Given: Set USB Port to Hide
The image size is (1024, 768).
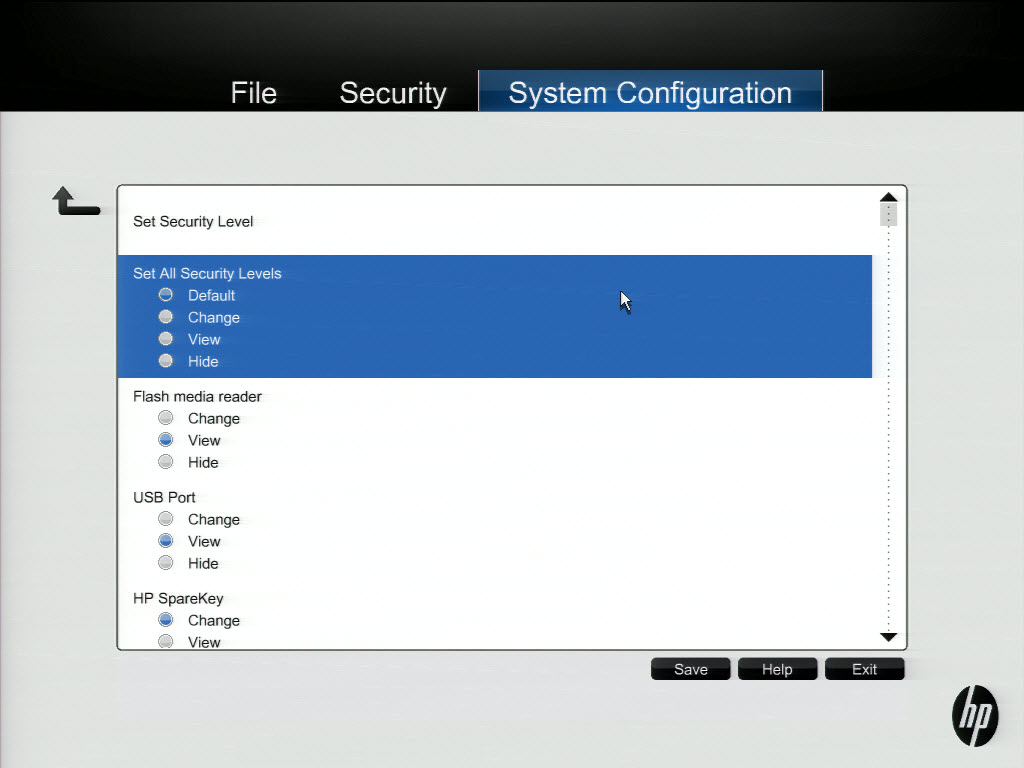Looking at the screenshot, I should coord(166,563).
